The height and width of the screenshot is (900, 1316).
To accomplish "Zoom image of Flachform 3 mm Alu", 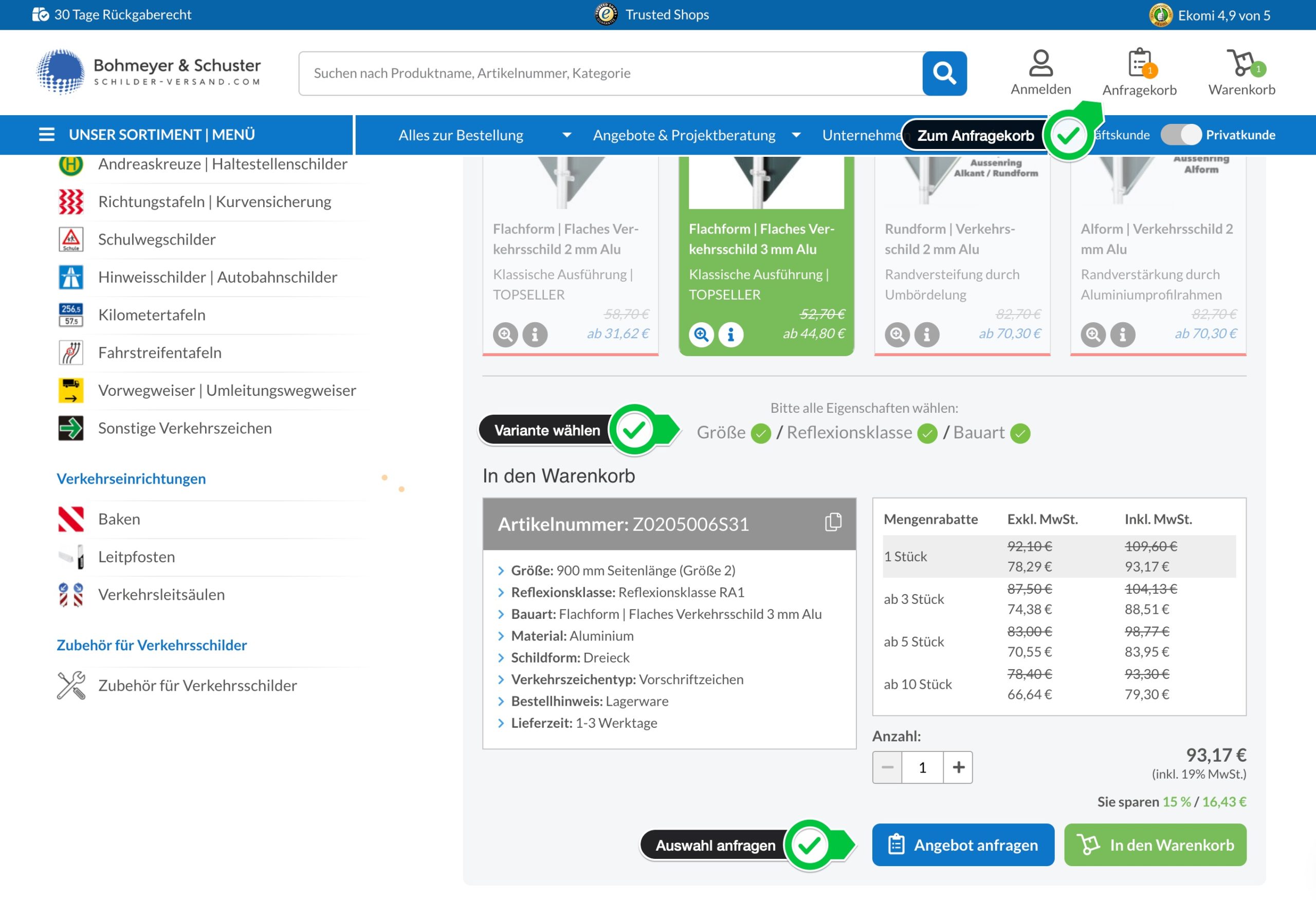I will pyautogui.click(x=701, y=335).
